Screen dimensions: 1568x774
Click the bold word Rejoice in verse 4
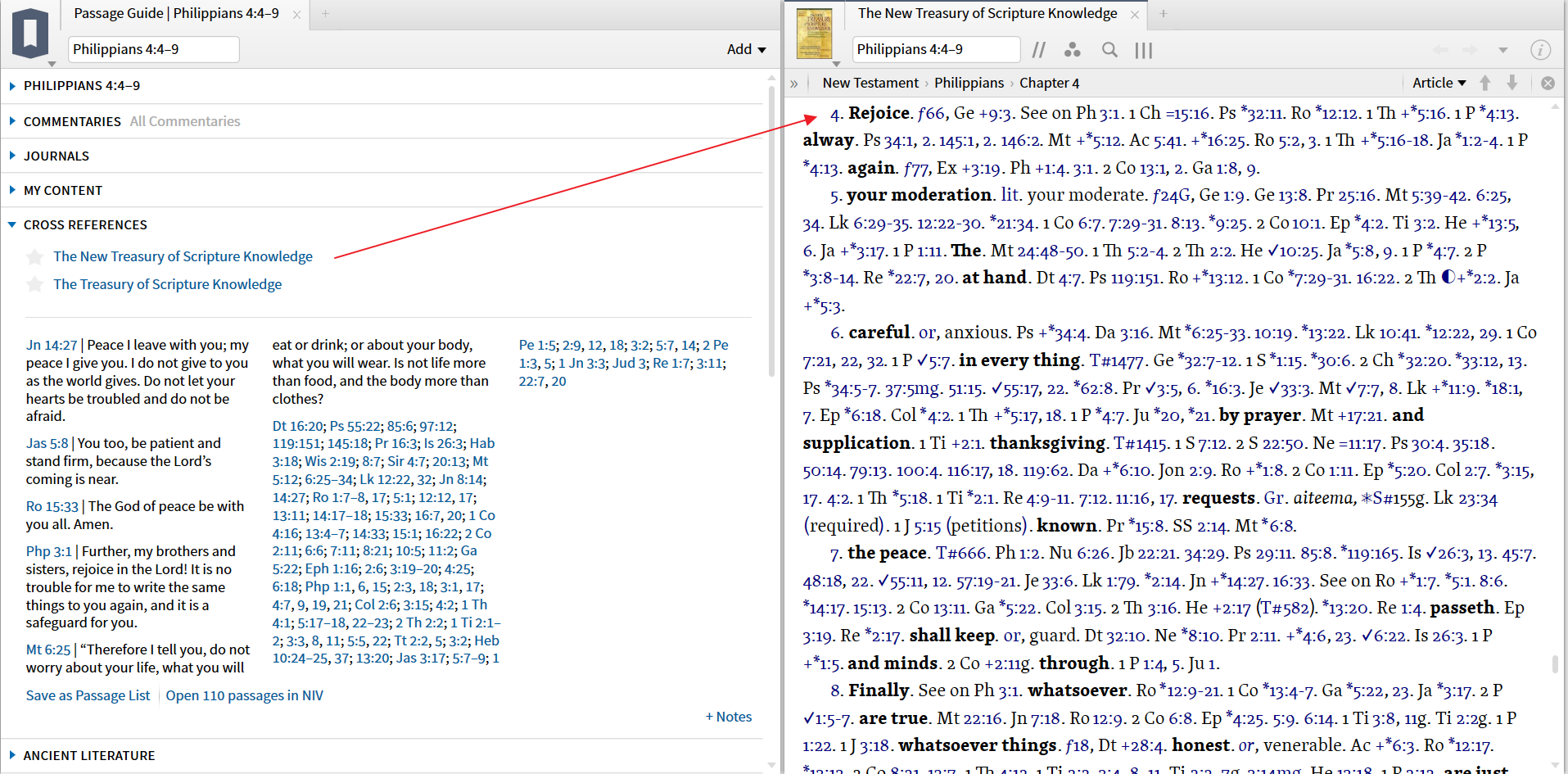coord(879,113)
